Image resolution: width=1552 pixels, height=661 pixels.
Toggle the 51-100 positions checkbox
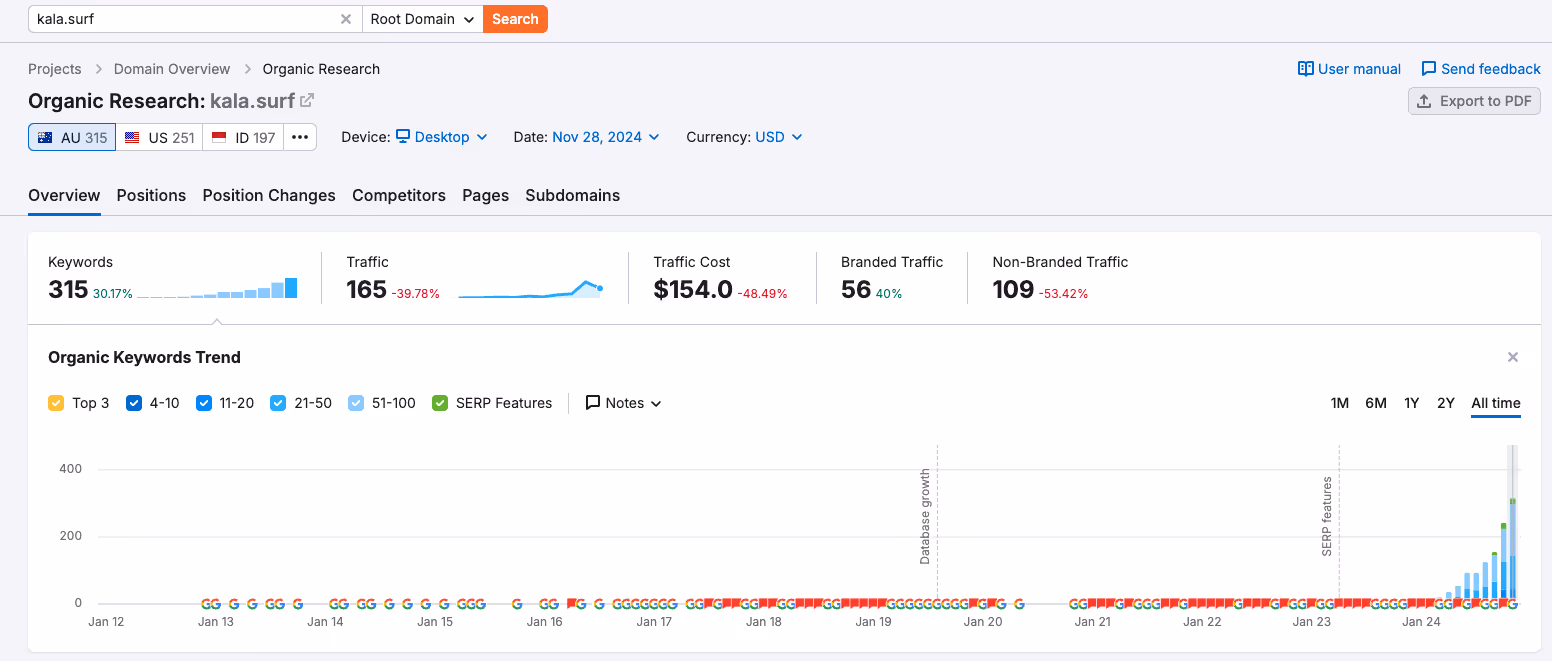[x=356, y=403]
